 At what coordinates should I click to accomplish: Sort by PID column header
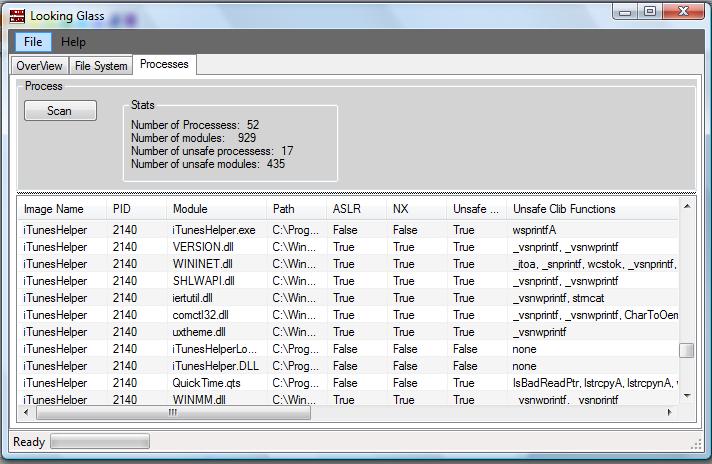[x=137, y=209]
